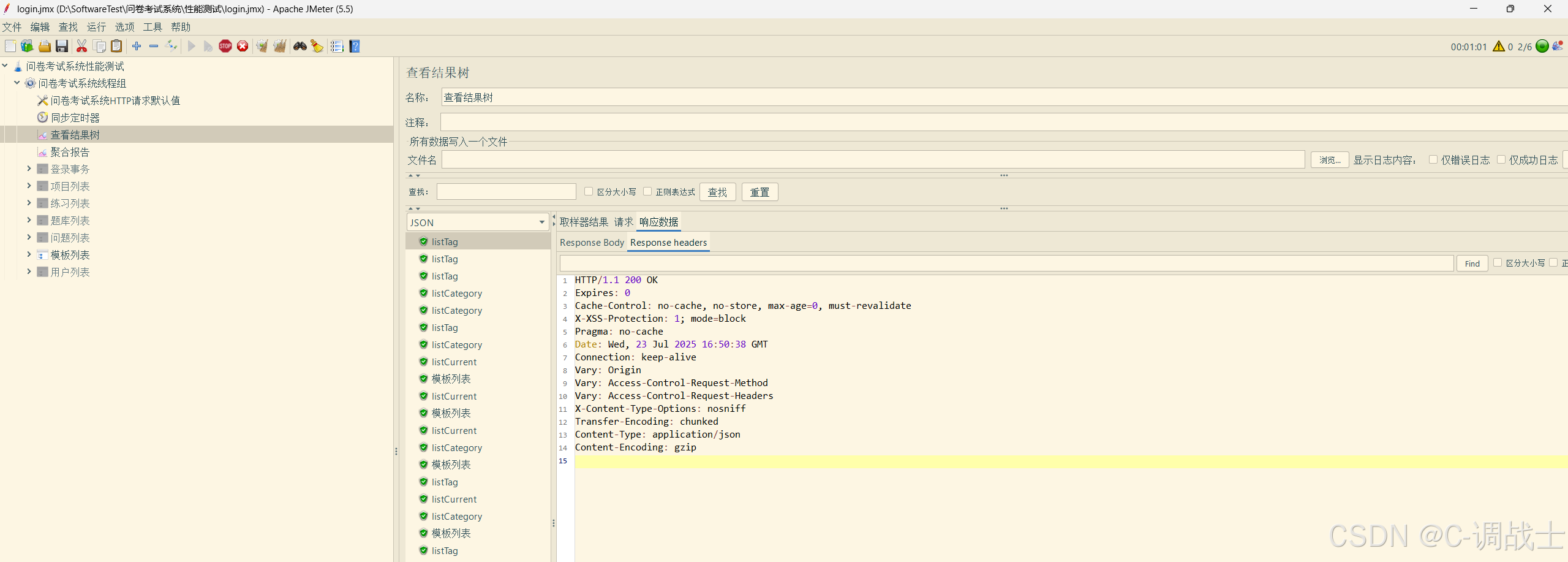Open the 运行 menu
This screenshot has width=1568, height=562.
click(96, 27)
